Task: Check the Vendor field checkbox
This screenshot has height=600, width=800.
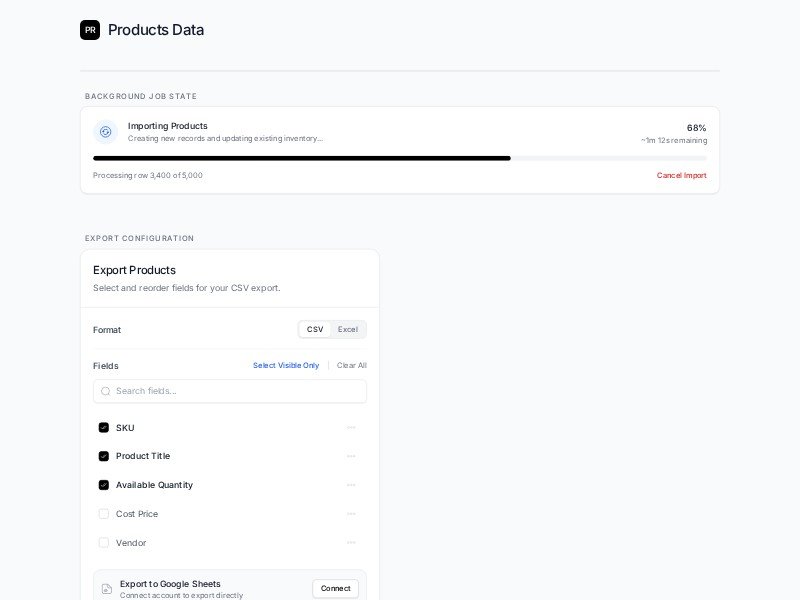Action: pyautogui.click(x=104, y=543)
